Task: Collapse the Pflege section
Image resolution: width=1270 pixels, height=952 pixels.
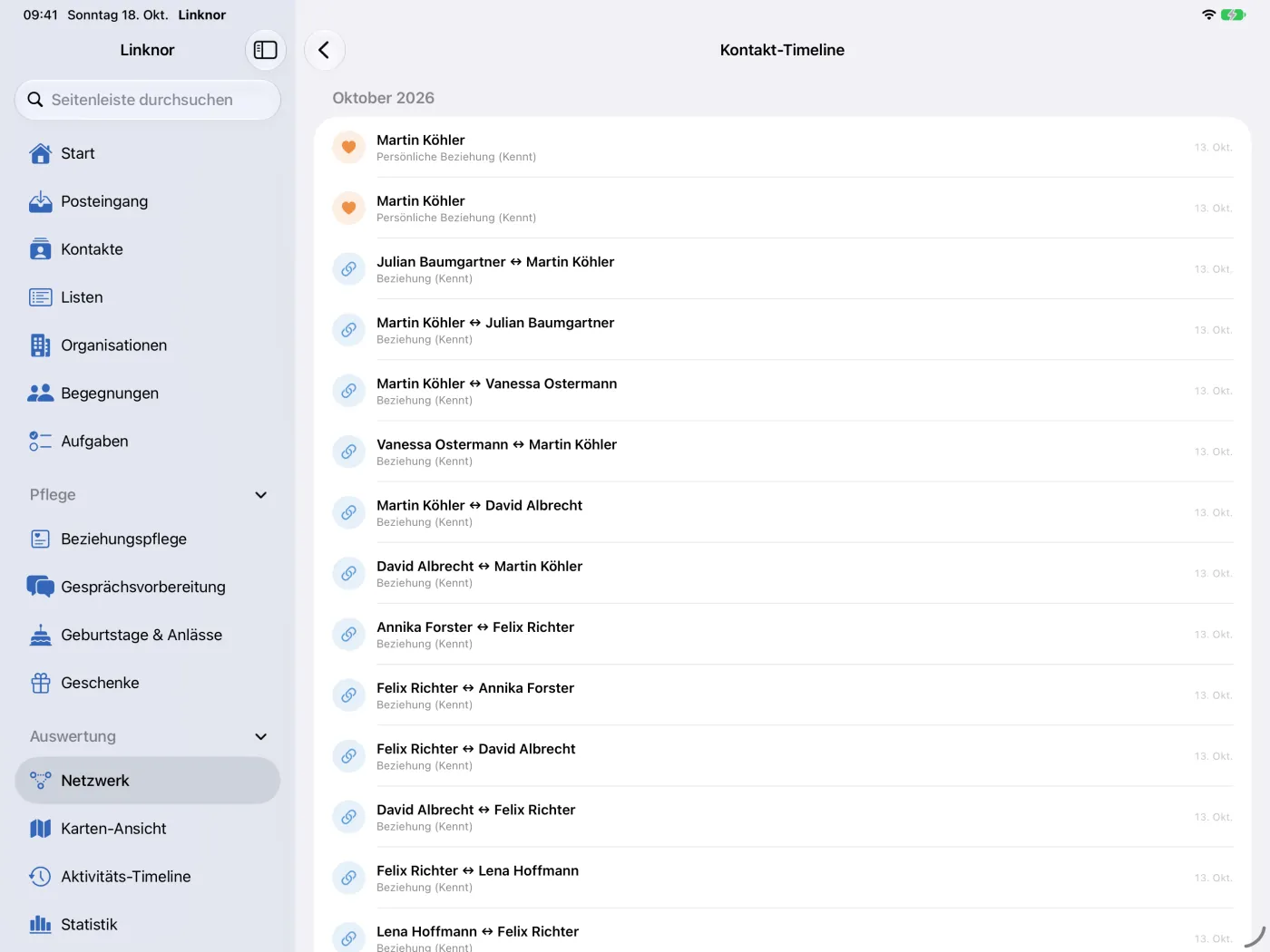Action: coord(261,495)
